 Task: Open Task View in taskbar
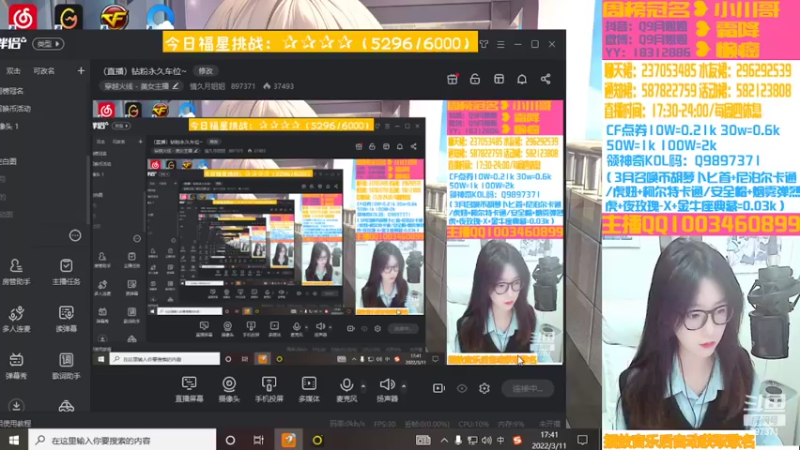[x=259, y=440]
